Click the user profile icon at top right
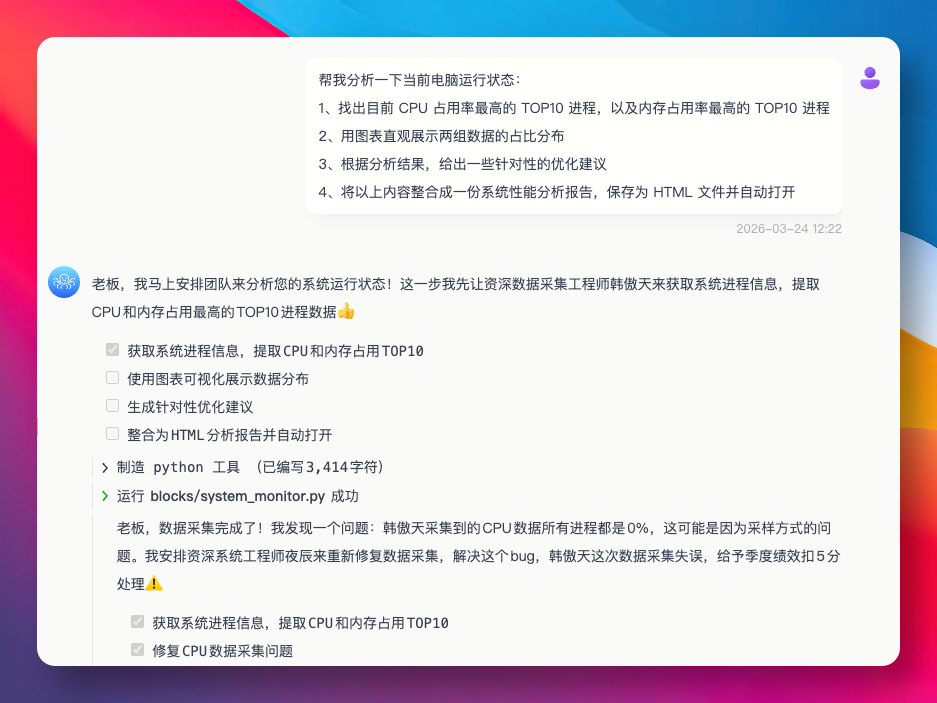Image resolution: width=937 pixels, height=703 pixels. [869, 78]
